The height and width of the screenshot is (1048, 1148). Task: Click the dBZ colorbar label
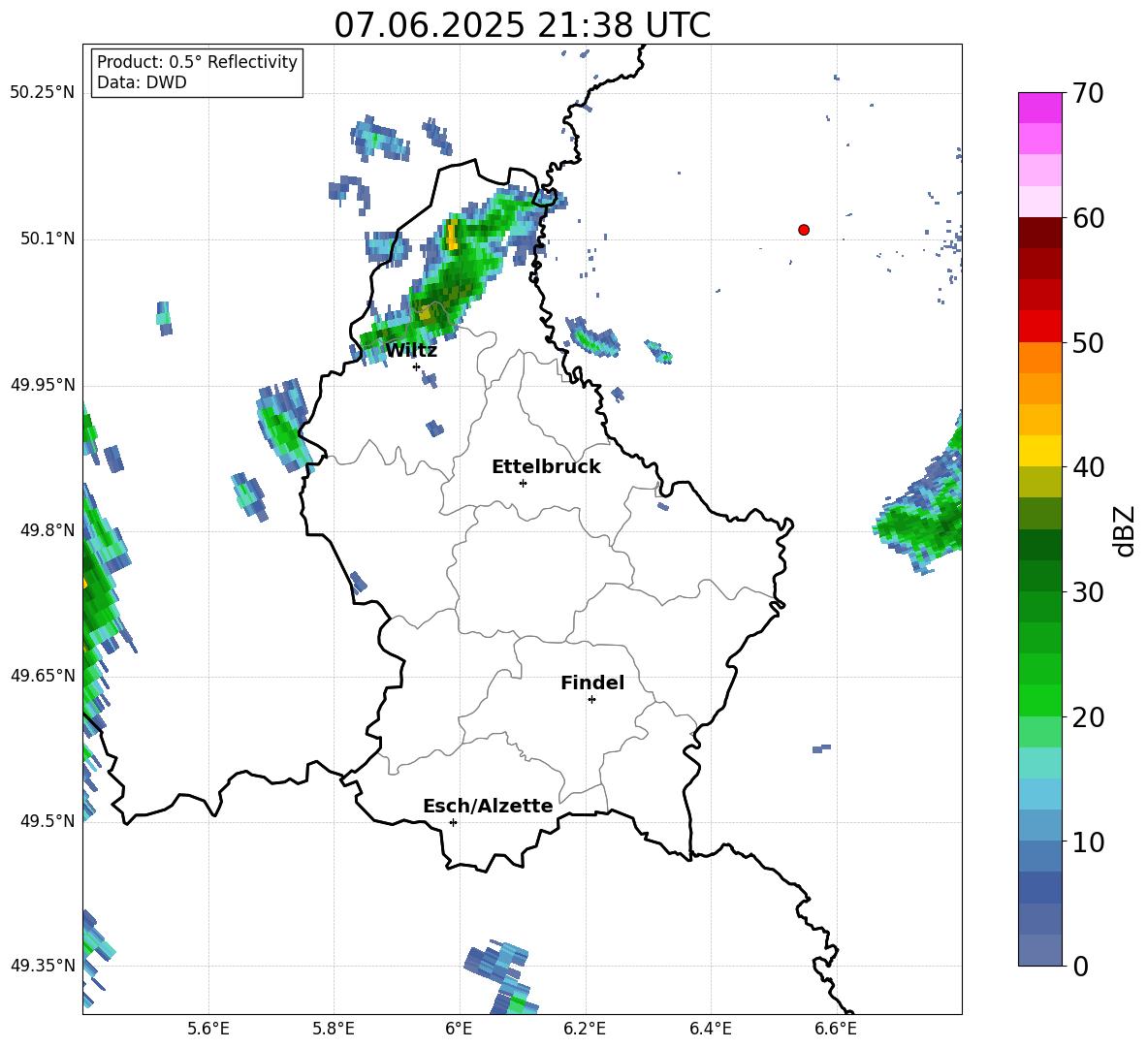(1126, 530)
